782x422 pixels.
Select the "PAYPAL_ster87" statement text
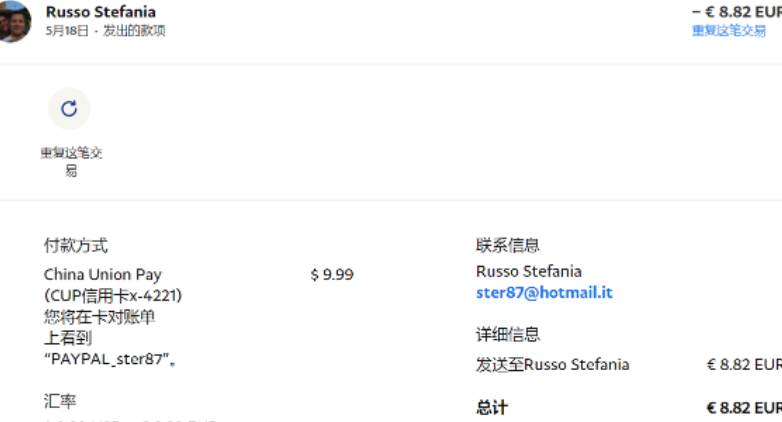coord(110,359)
